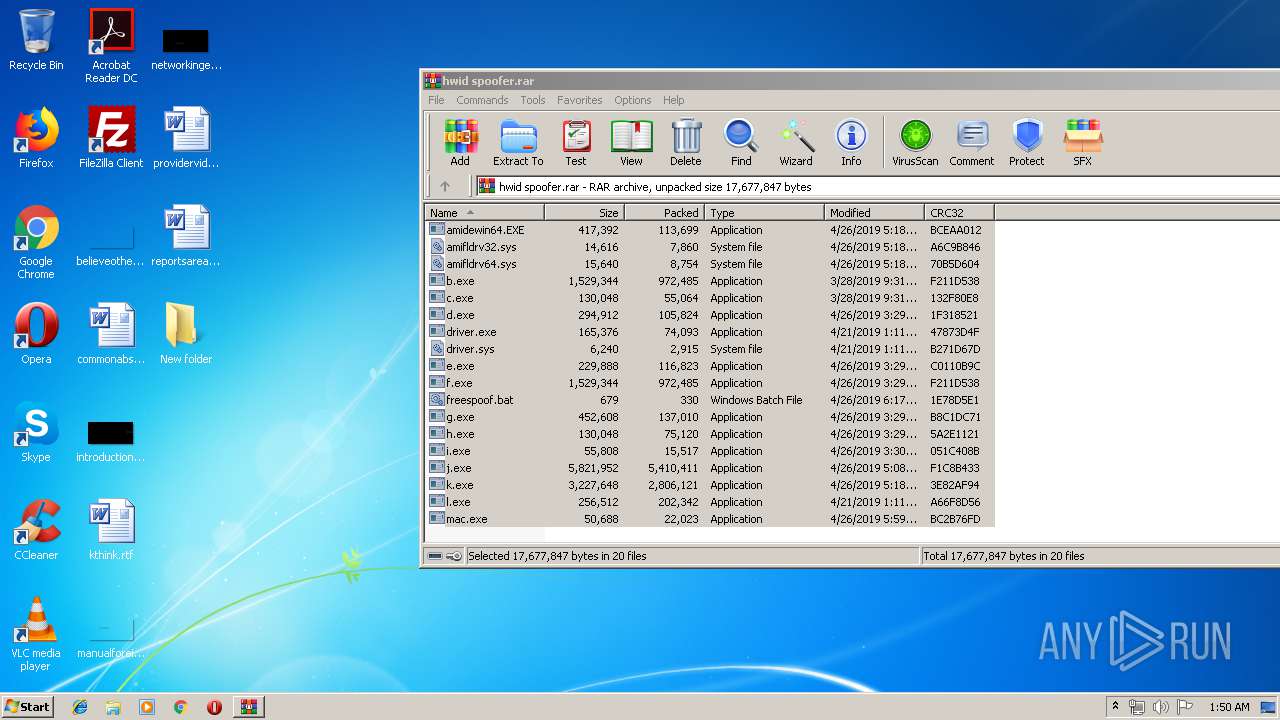Select k.exe file row

[710, 485]
